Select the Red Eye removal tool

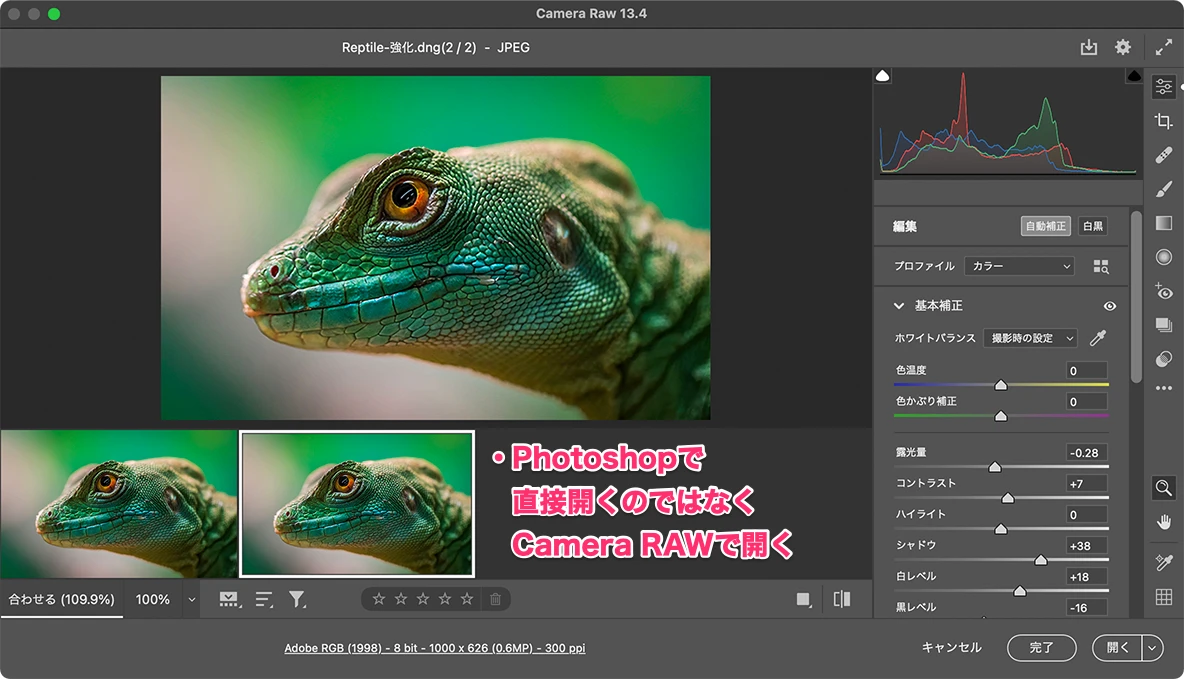tap(1163, 291)
